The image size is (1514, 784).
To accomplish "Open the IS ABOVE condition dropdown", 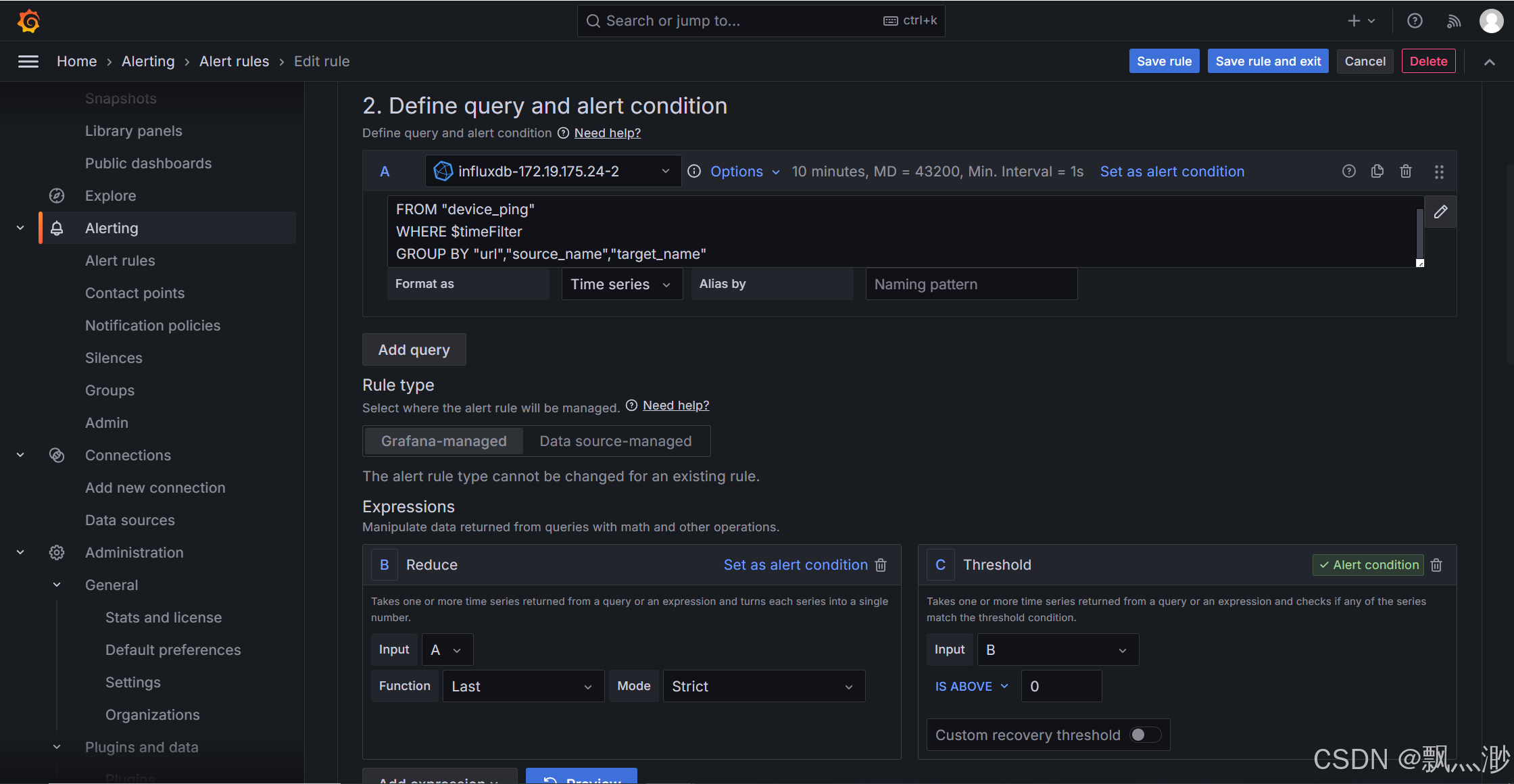I will tap(972, 687).
